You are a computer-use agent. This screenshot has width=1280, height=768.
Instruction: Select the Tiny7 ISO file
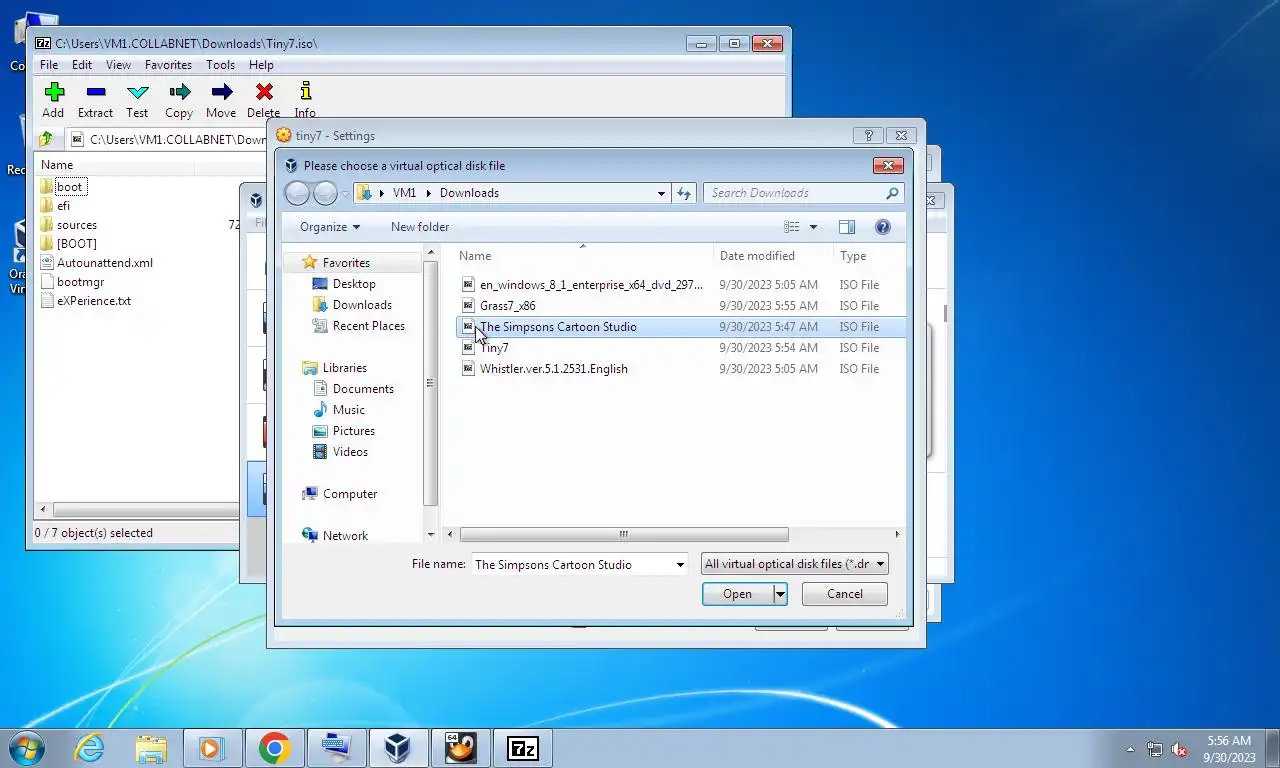pos(494,348)
